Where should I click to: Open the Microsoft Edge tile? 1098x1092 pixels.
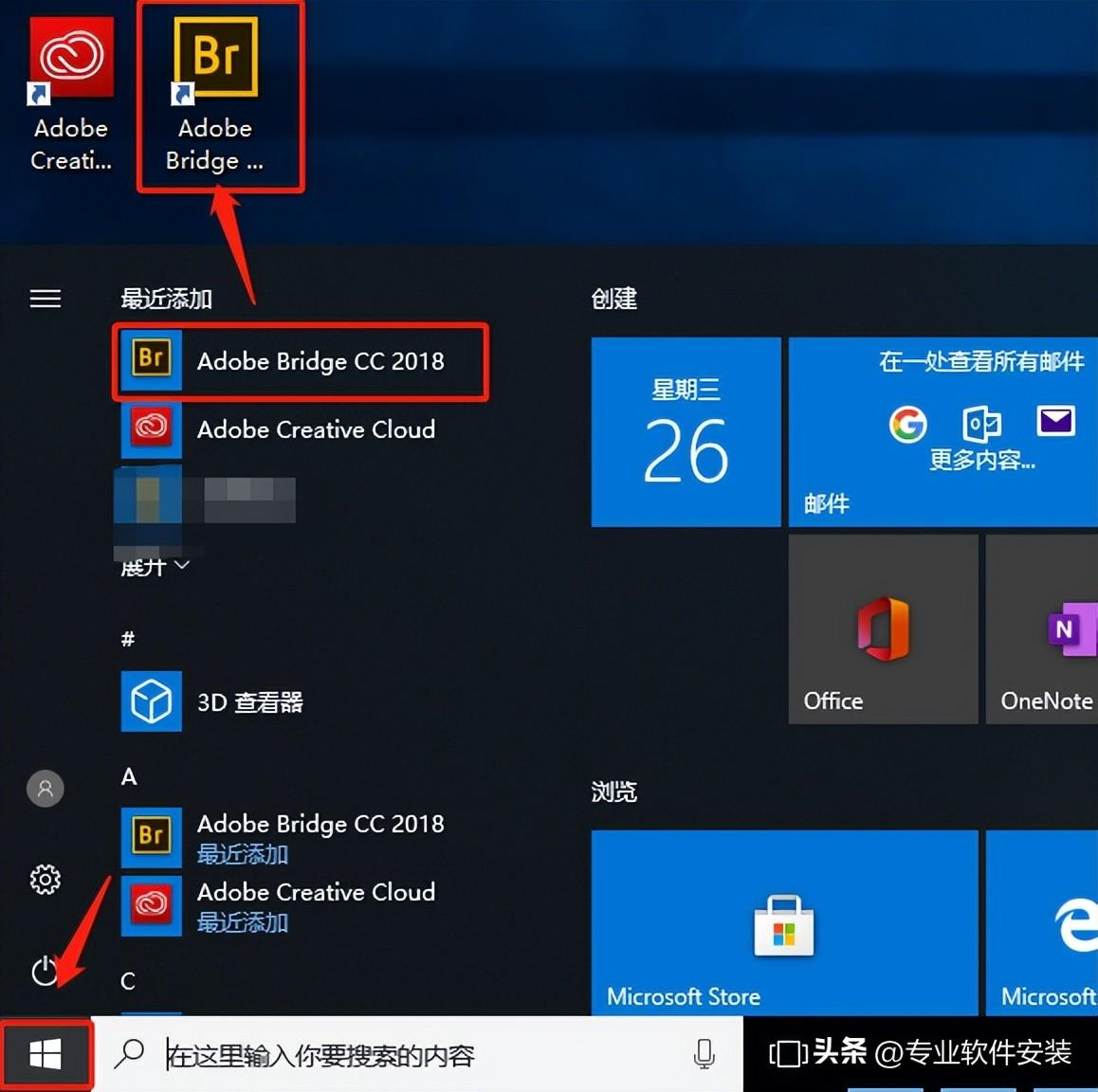click(x=1042, y=922)
